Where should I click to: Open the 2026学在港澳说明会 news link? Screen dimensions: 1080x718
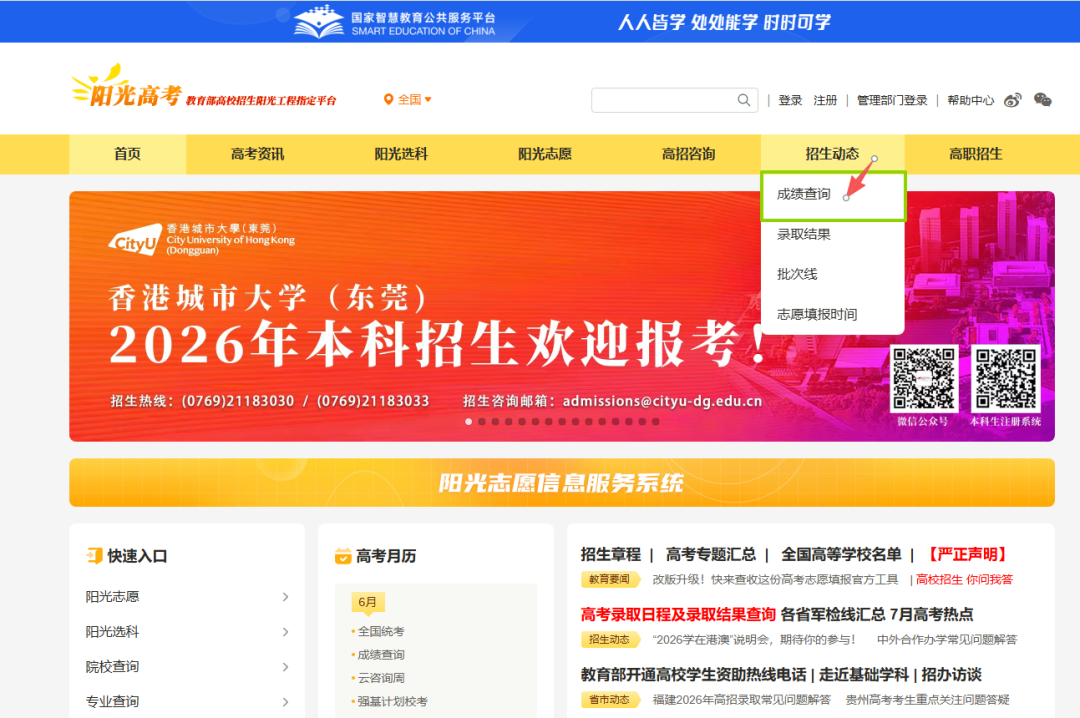[754, 639]
